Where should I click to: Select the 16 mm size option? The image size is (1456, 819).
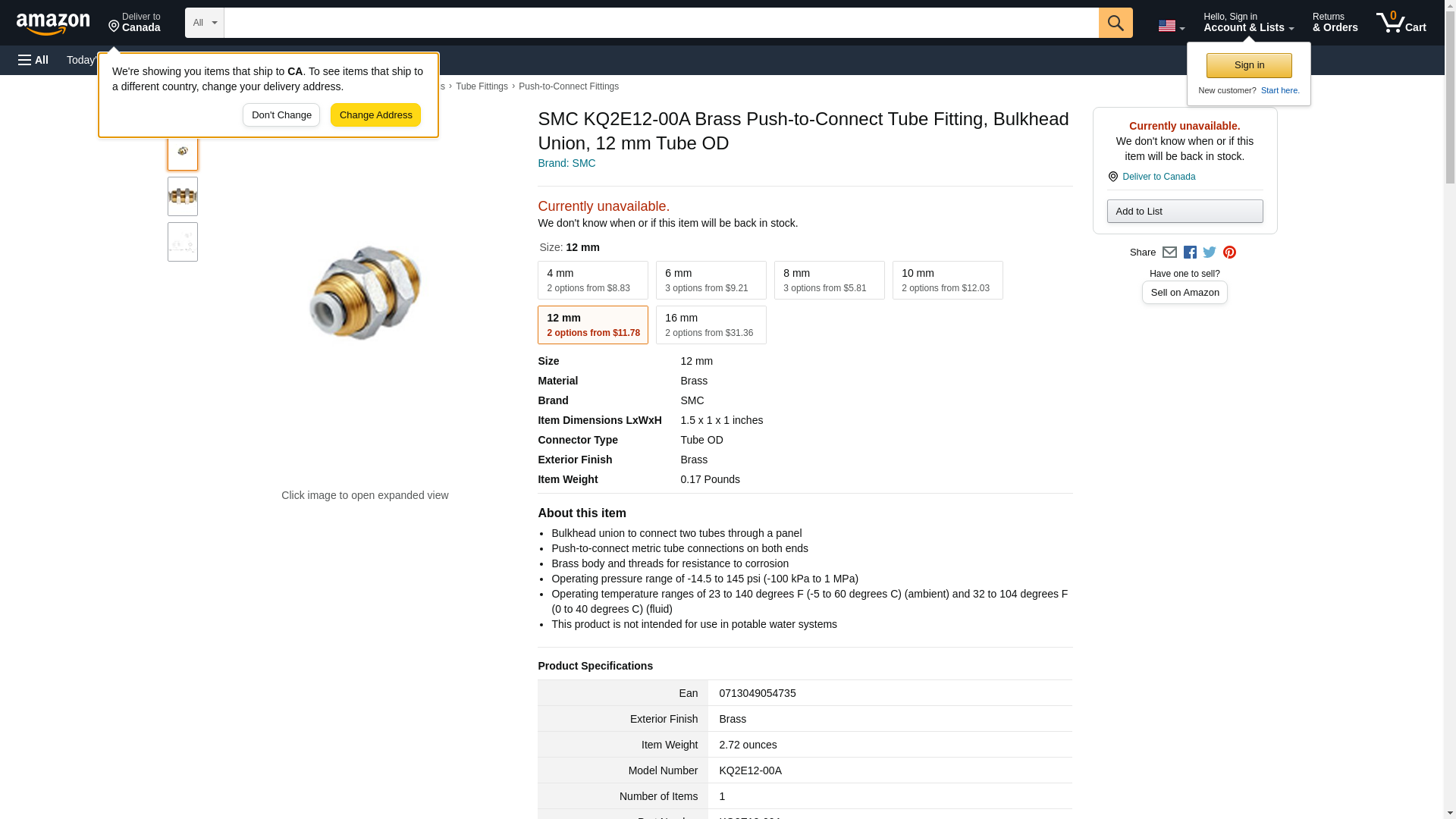point(711,325)
